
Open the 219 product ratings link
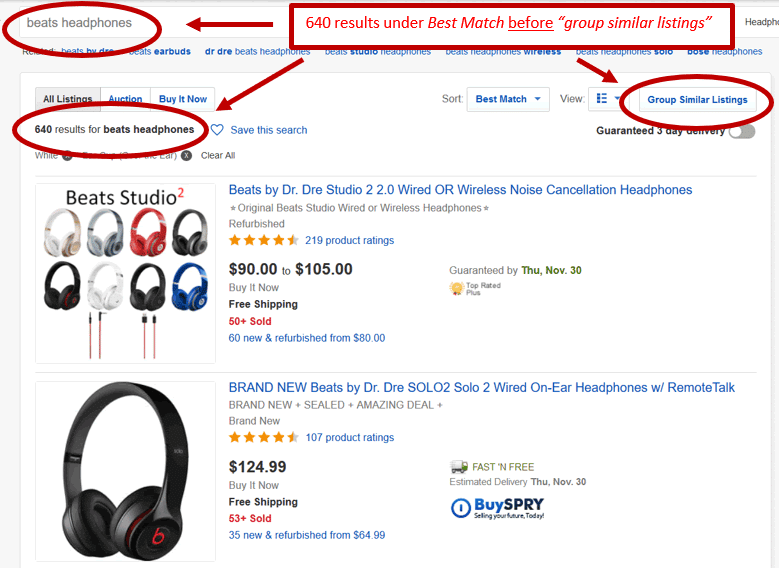pyautogui.click(x=349, y=241)
